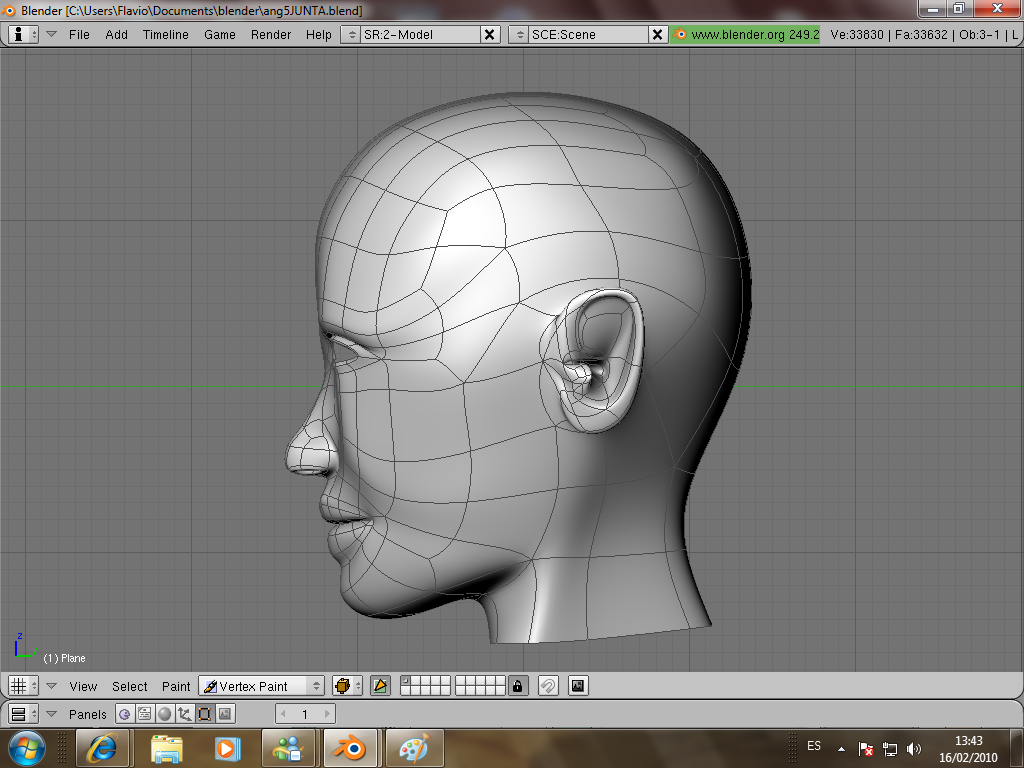
Task: Click the Ob:3-1 object count text
Action: point(979,35)
